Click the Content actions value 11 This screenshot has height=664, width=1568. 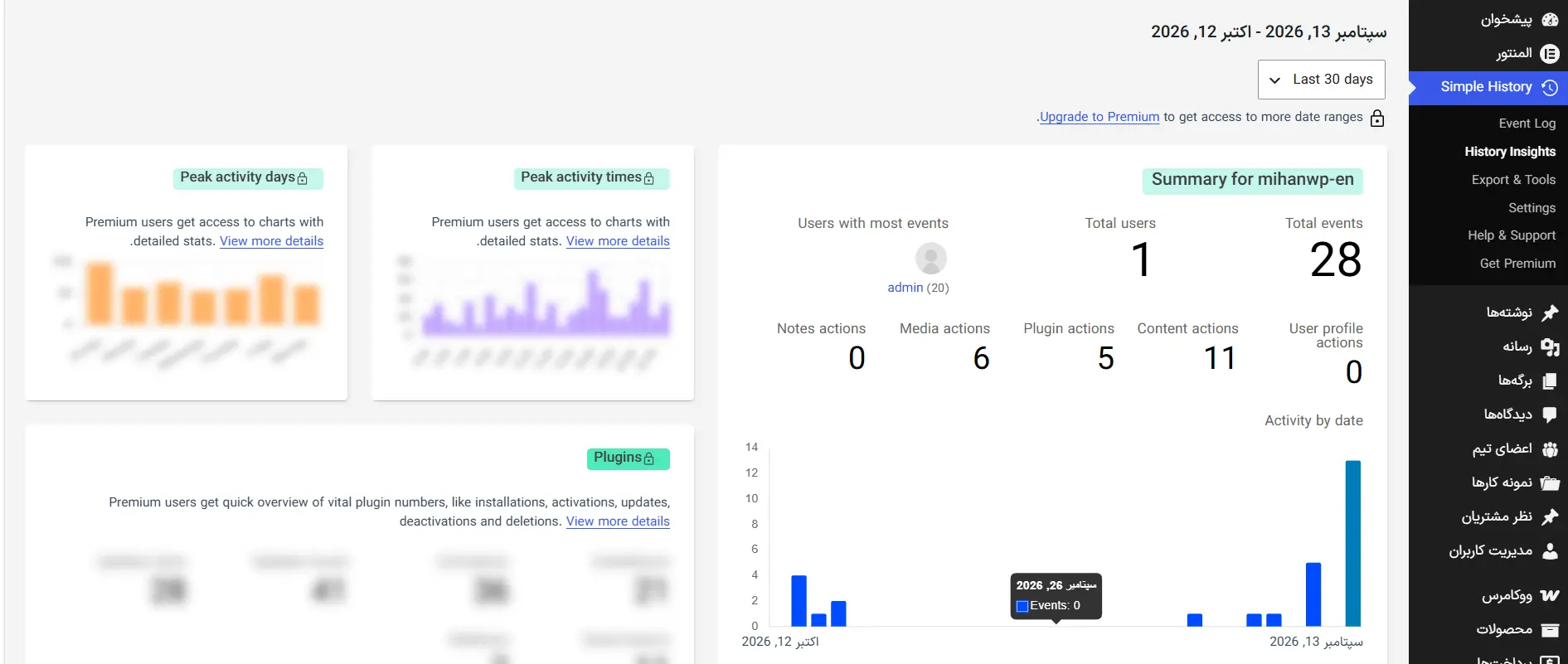(x=1220, y=358)
